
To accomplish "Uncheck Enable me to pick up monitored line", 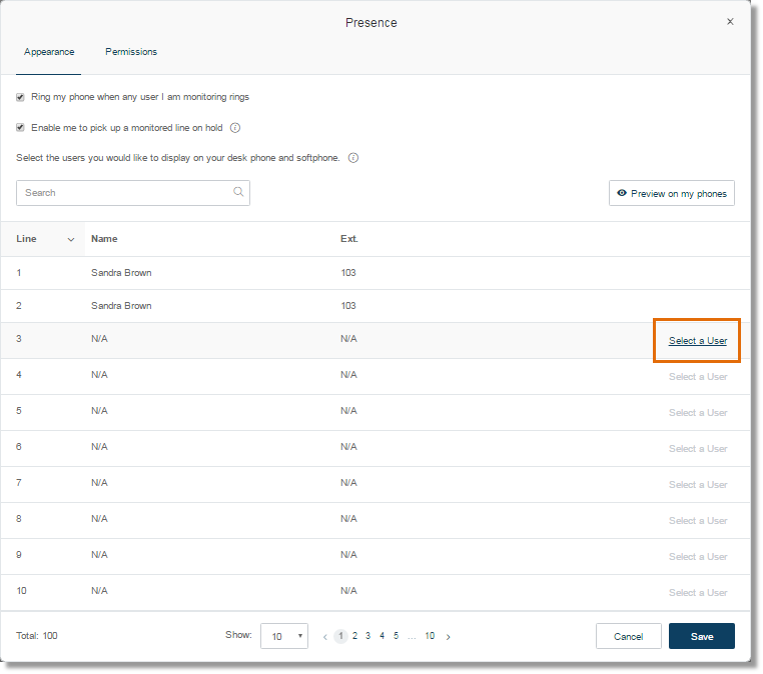I will click(20, 128).
